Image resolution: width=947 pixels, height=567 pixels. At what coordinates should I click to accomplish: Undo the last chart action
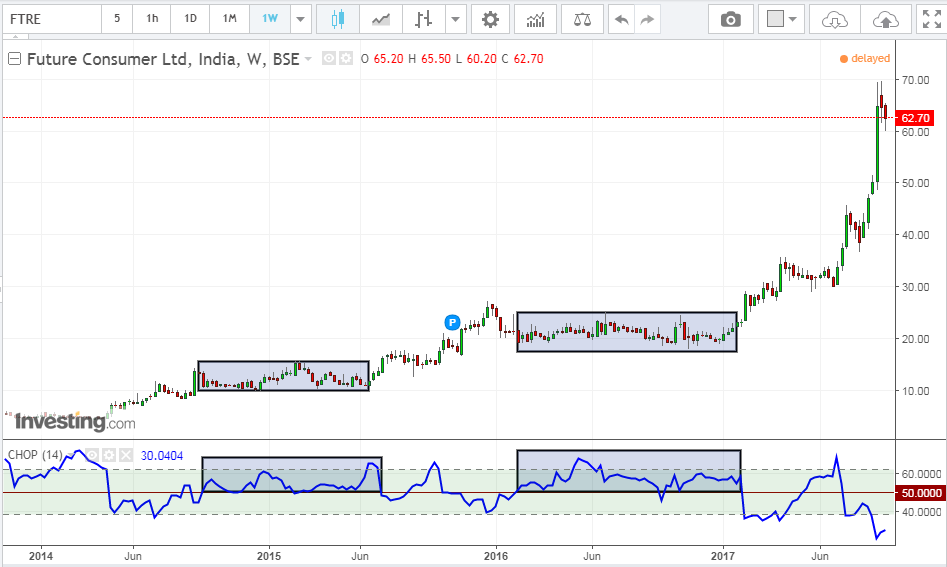click(621, 19)
